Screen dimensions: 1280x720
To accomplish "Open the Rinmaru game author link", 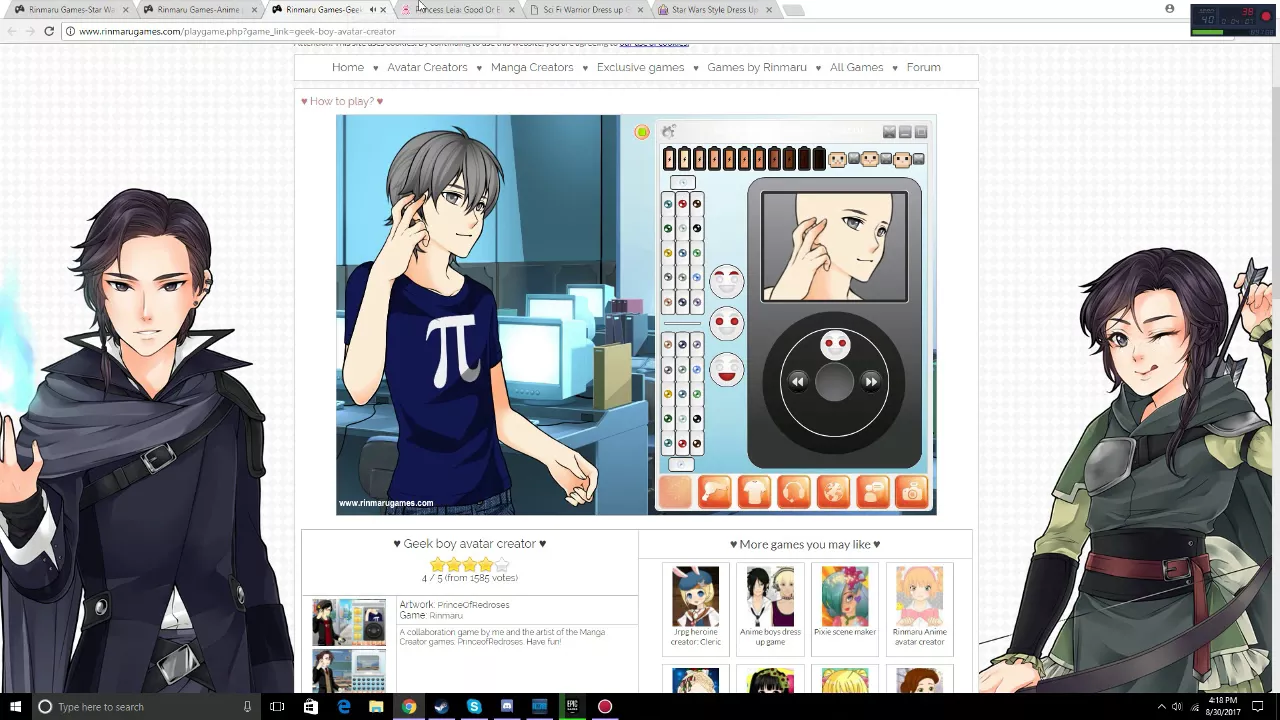I will 446,616.
